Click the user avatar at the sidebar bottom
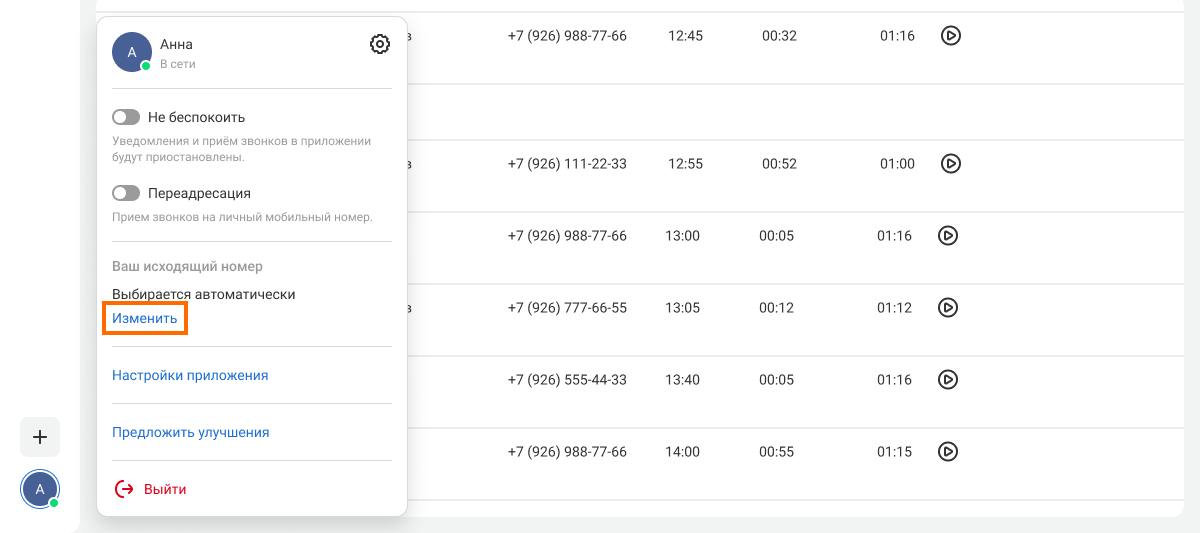The height and width of the screenshot is (533, 1200). coord(40,489)
